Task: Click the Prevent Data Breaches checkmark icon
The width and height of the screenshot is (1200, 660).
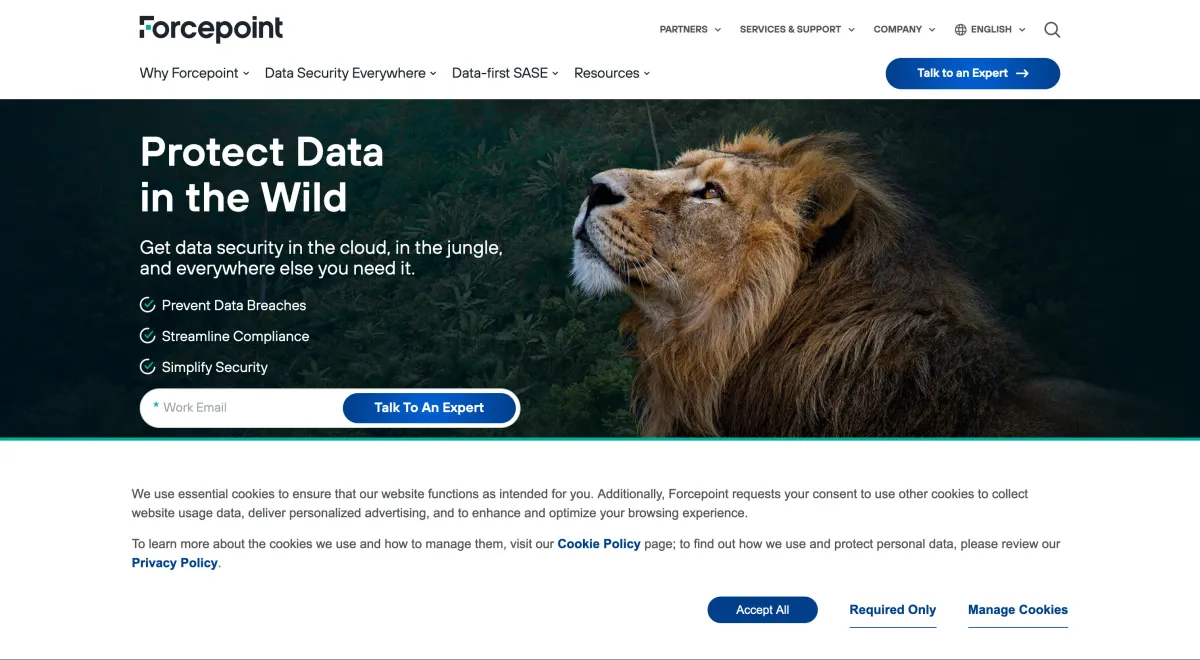Action: pyautogui.click(x=148, y=305)
